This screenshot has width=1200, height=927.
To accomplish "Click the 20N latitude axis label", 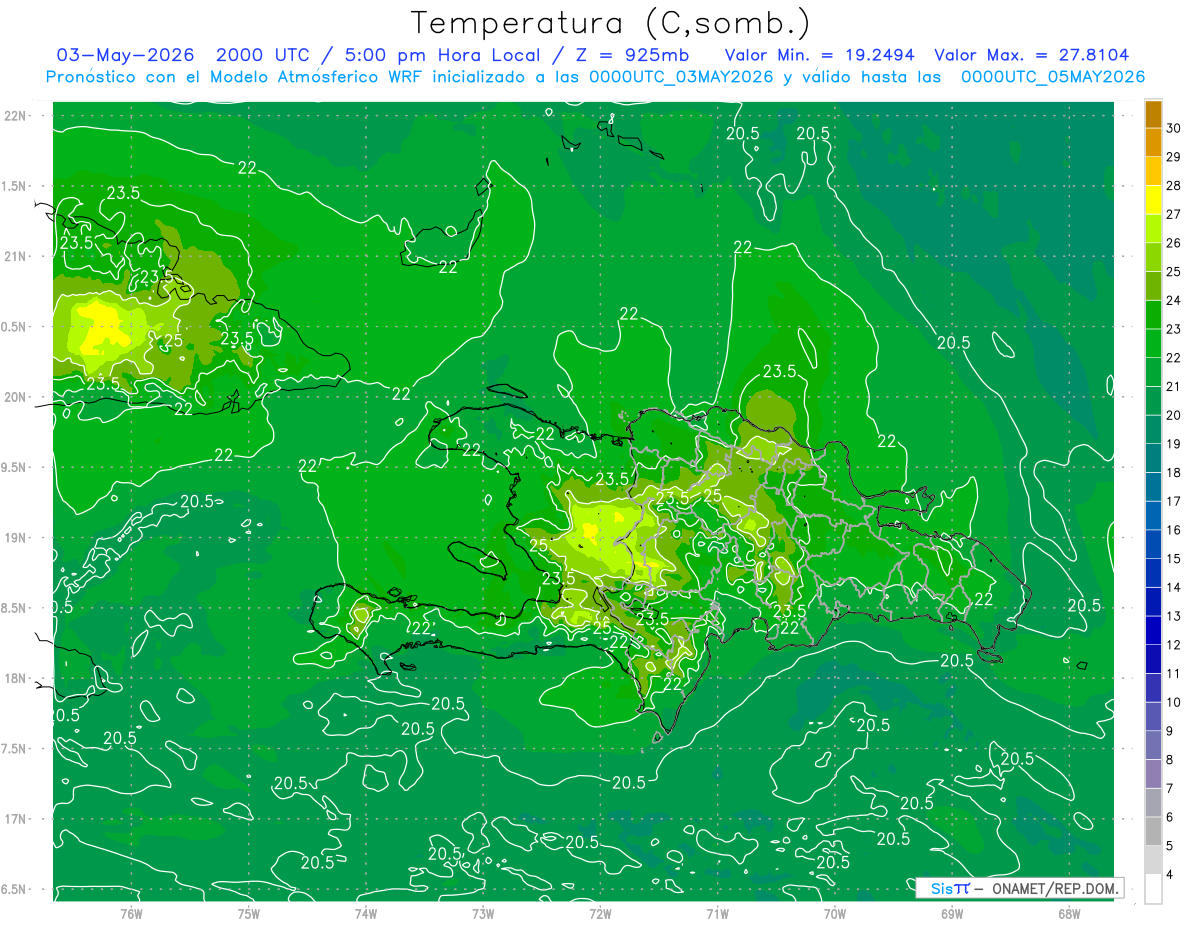I will [16, 397].
